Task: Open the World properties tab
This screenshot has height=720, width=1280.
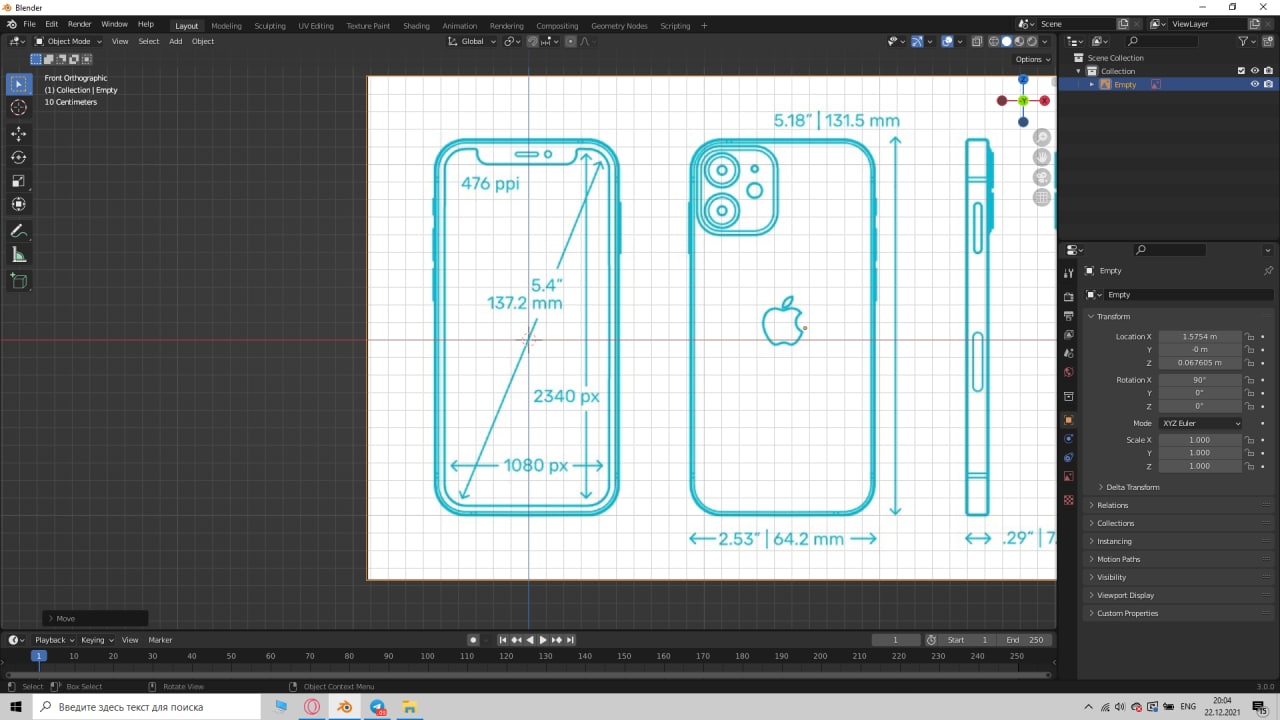Action: (1069, 372)
